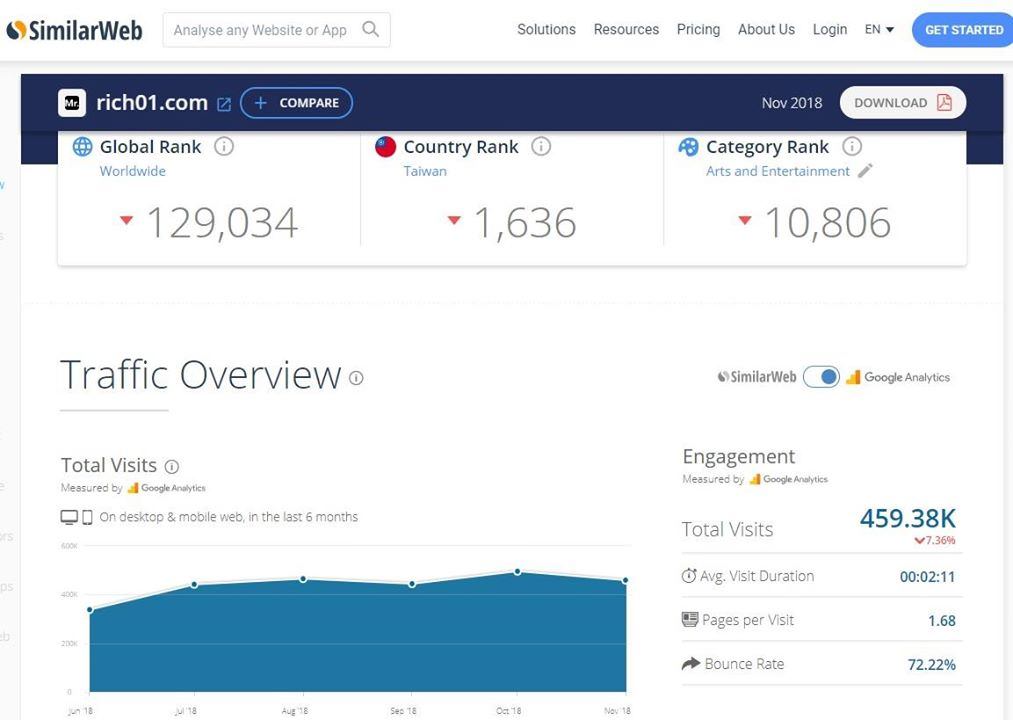Click the 7.36% visits change indicator
The width and height of the screenshot is (1013, 720).
(x=934, y=540)
